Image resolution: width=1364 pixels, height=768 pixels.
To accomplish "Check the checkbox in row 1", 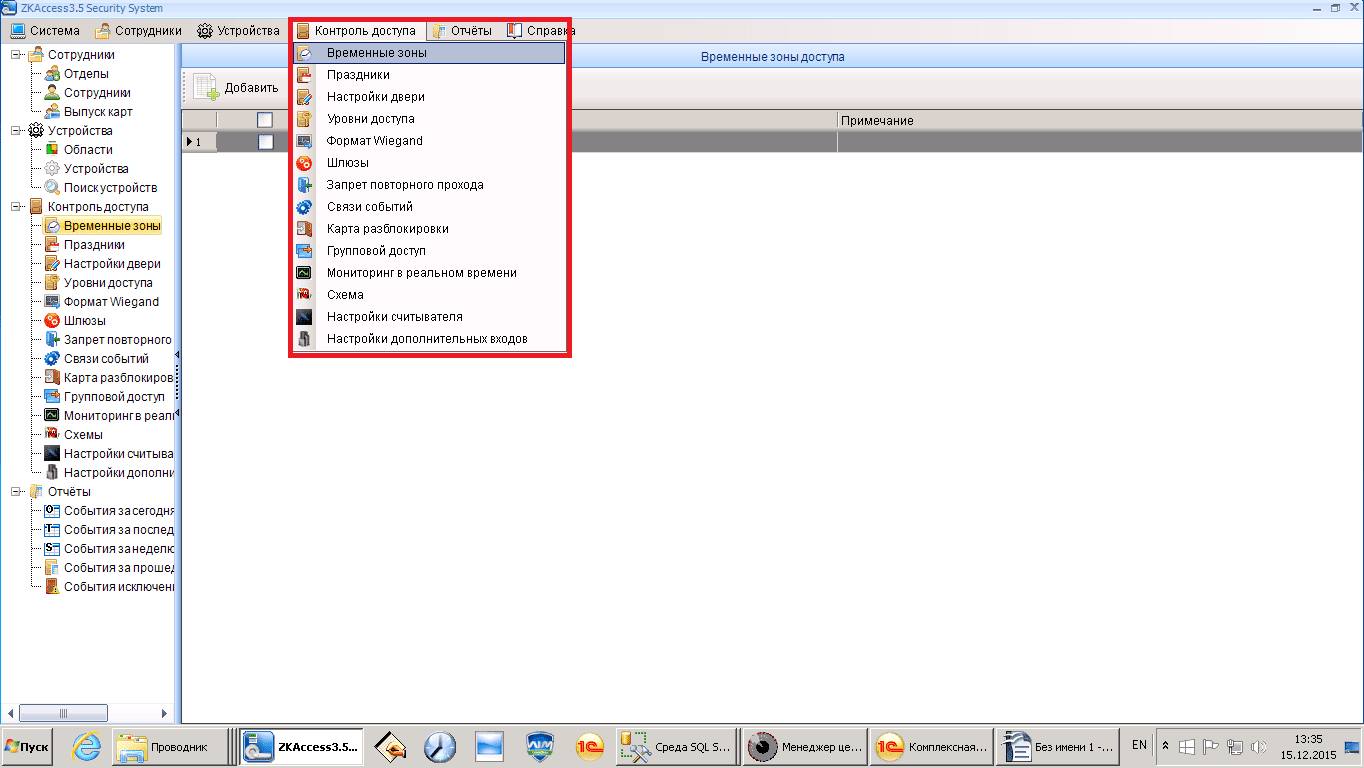I will pos(265,142).
